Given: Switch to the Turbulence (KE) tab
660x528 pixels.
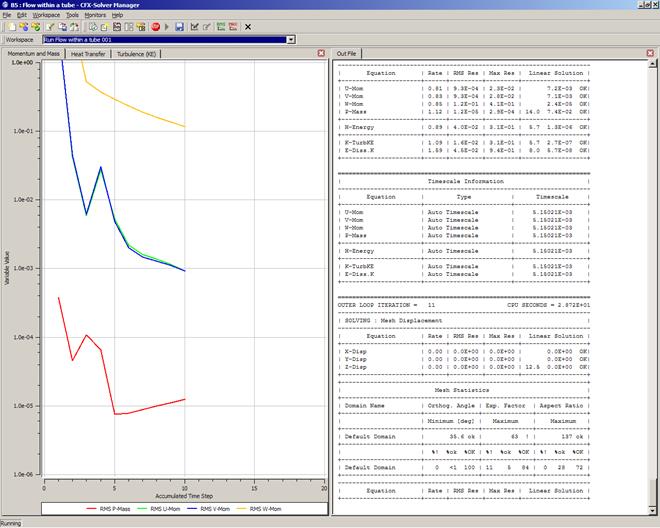Looking at the screenshot, I should tap(137, 52).
